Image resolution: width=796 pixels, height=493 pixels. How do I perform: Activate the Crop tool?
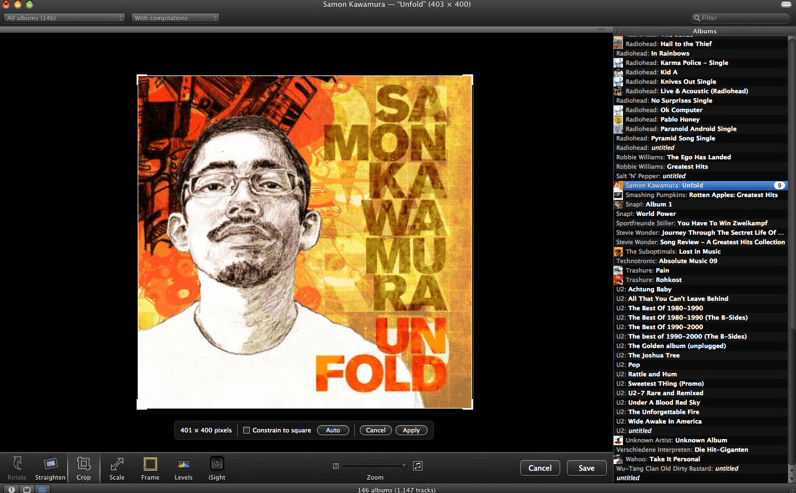(x=84, y=468)
